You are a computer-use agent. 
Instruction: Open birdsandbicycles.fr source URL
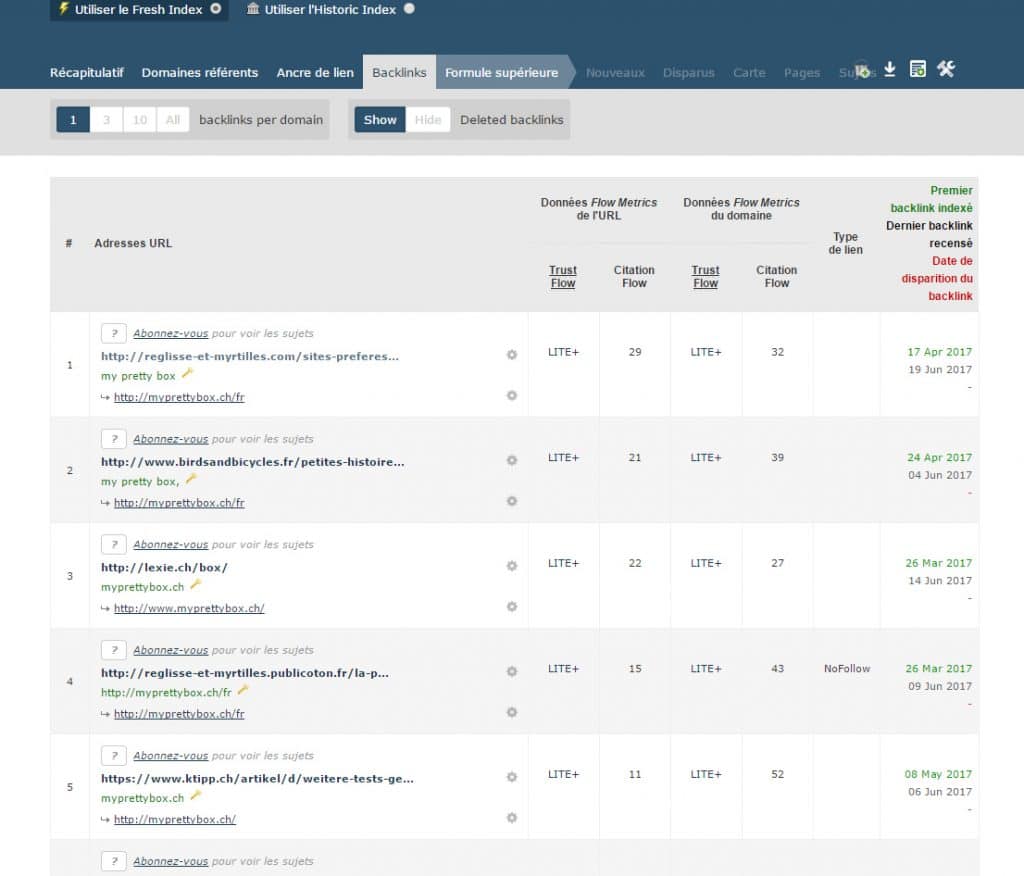tap(253, 462)
